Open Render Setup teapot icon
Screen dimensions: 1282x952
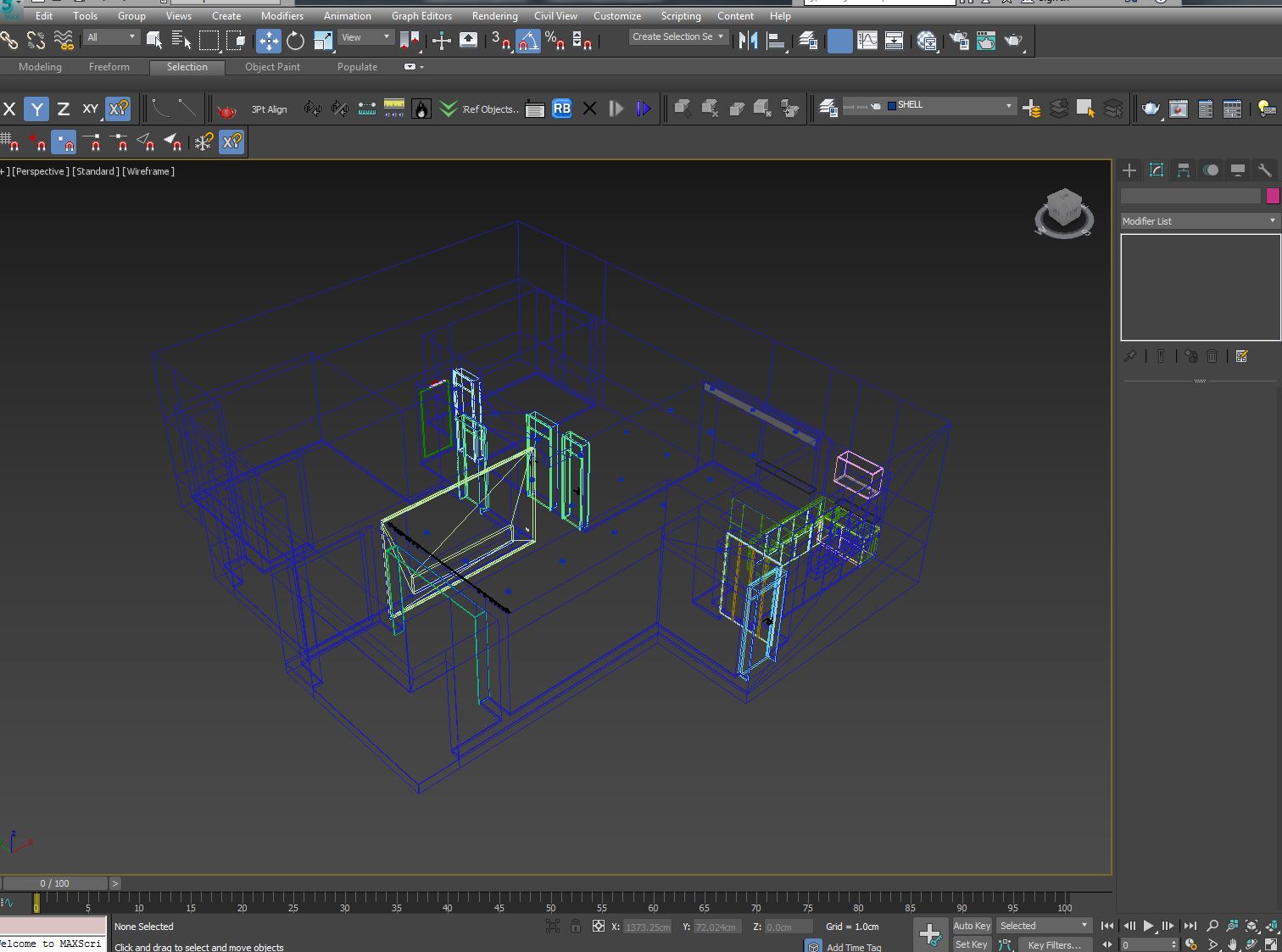pos(959,40)
